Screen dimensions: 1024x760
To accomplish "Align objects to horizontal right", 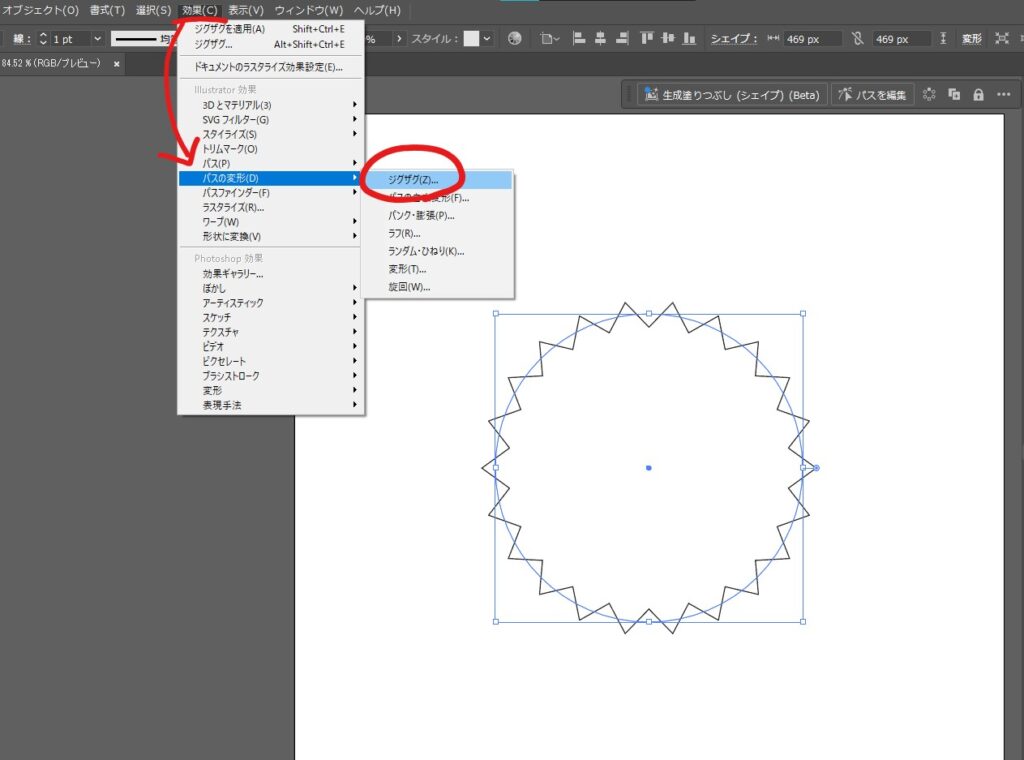I will 622,39.
